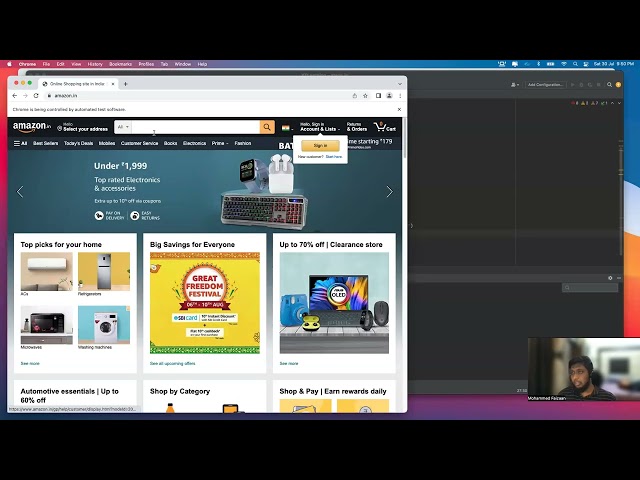The image size is (640, 480).
Task: Open 'Best Sellers' in Amazon nav
Action: click(x=46, y=144)
